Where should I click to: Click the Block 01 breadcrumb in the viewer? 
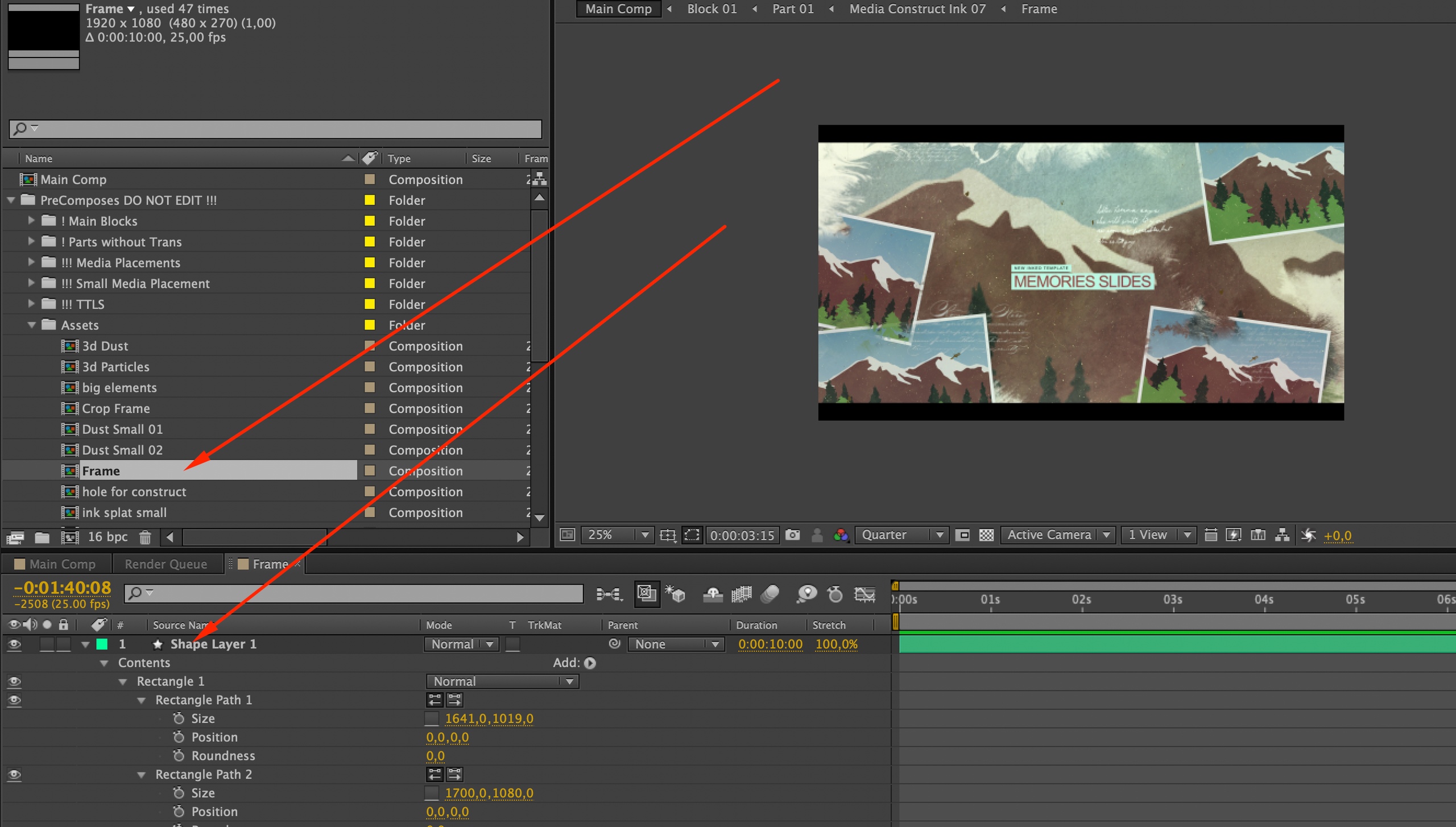click(x=712, y=9)
